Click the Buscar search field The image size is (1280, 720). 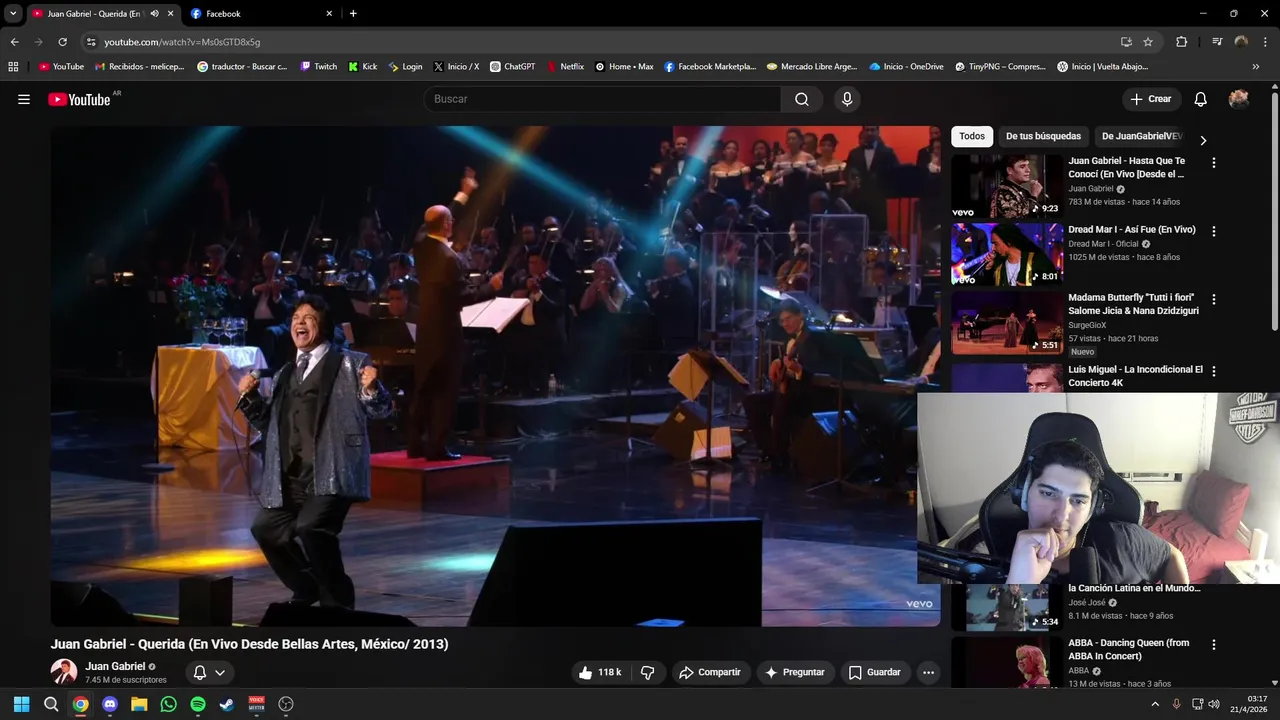602,99
